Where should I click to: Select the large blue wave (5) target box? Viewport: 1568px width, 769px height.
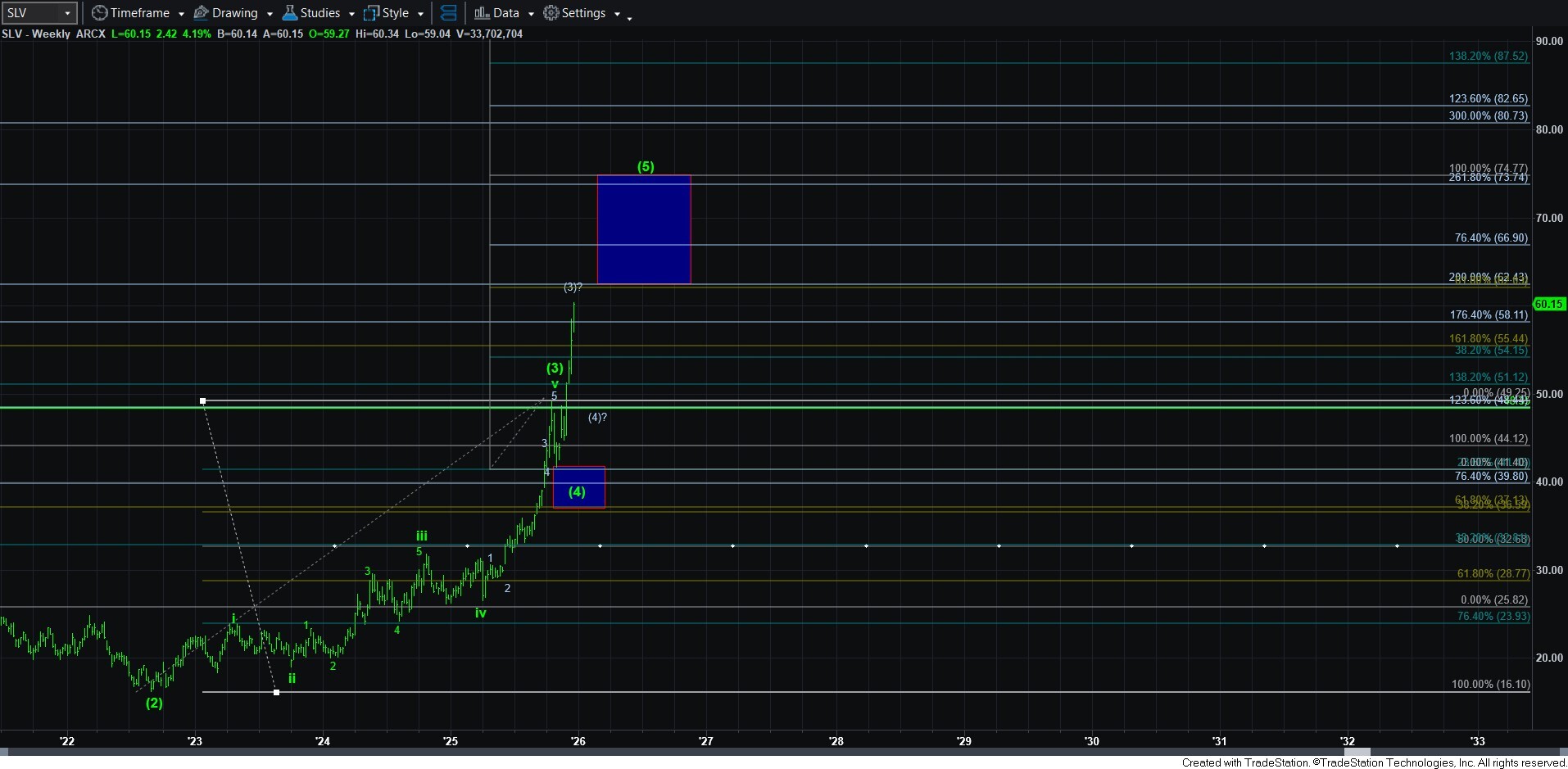pos(644,229)
